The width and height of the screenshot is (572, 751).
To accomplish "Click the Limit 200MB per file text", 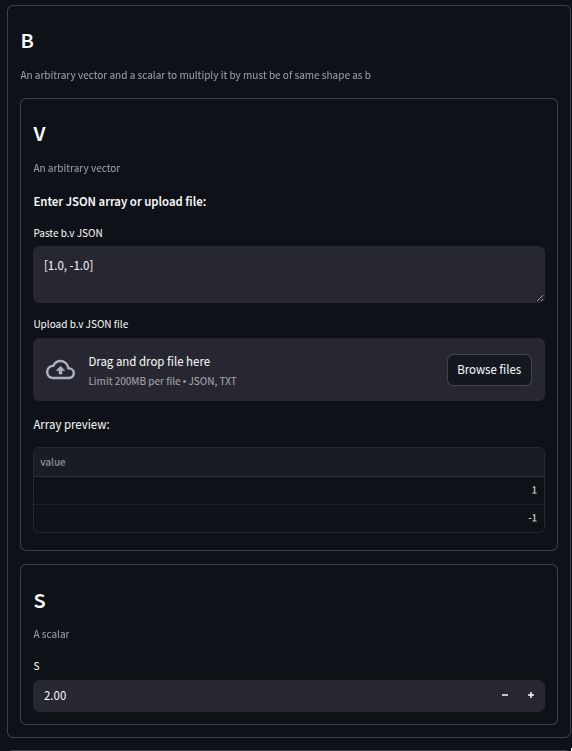I will tap(162, 381).
